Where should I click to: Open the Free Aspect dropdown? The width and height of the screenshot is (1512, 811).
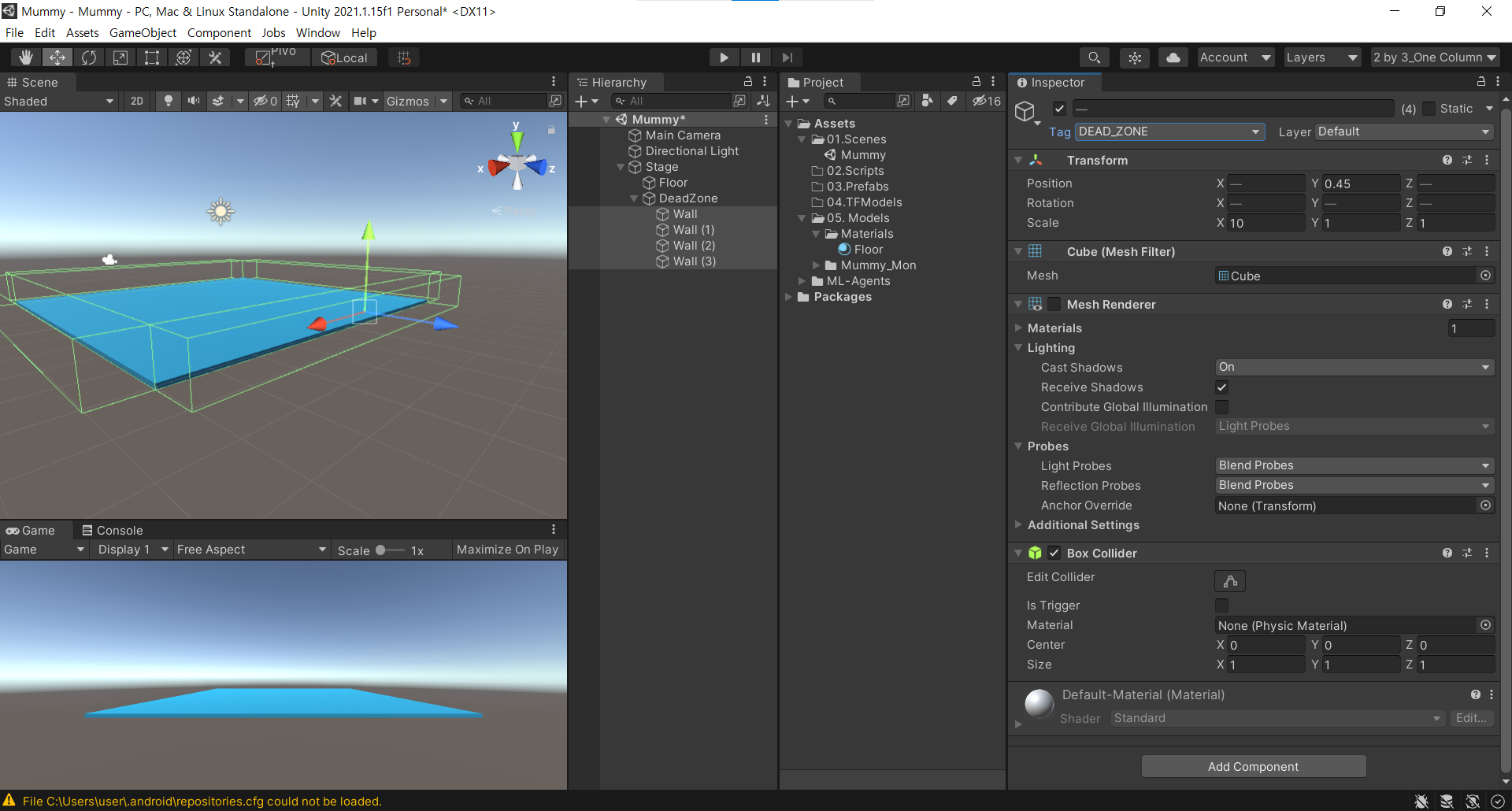251,550
